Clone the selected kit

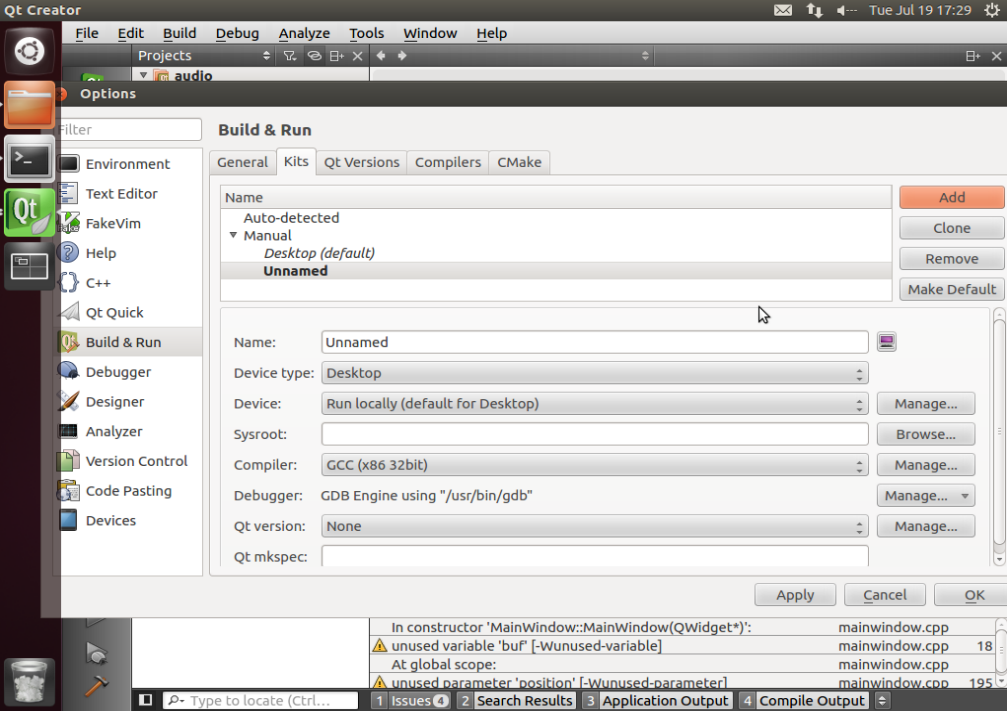click(951, 228)
